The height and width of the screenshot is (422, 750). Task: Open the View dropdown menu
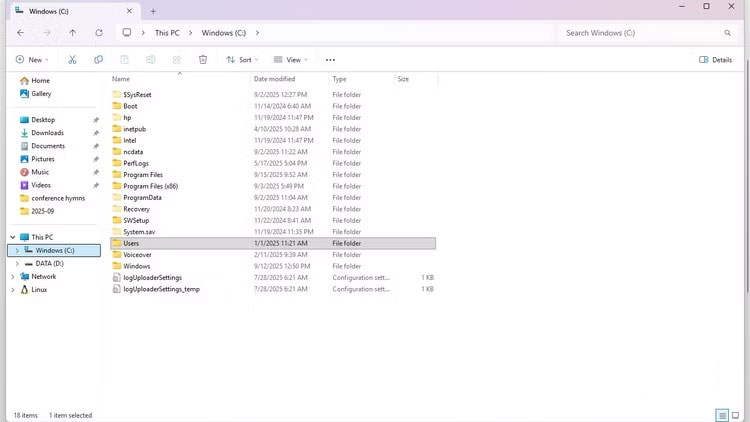coord(291,60)
